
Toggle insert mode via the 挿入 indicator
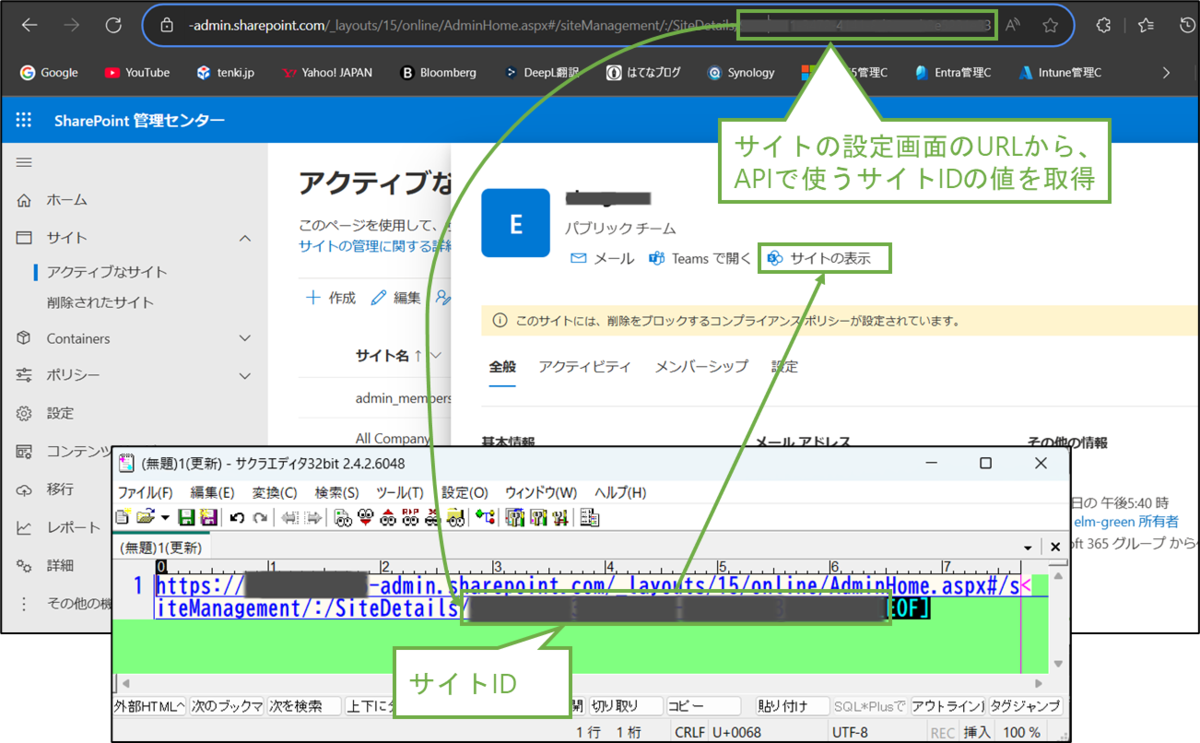[x=977, y=731]
